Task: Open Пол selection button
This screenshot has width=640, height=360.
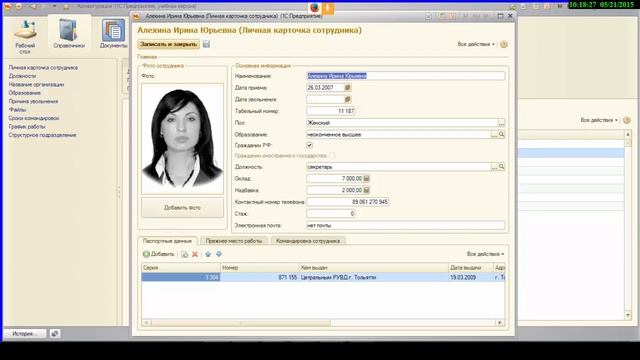Action: tap(501, 122)
